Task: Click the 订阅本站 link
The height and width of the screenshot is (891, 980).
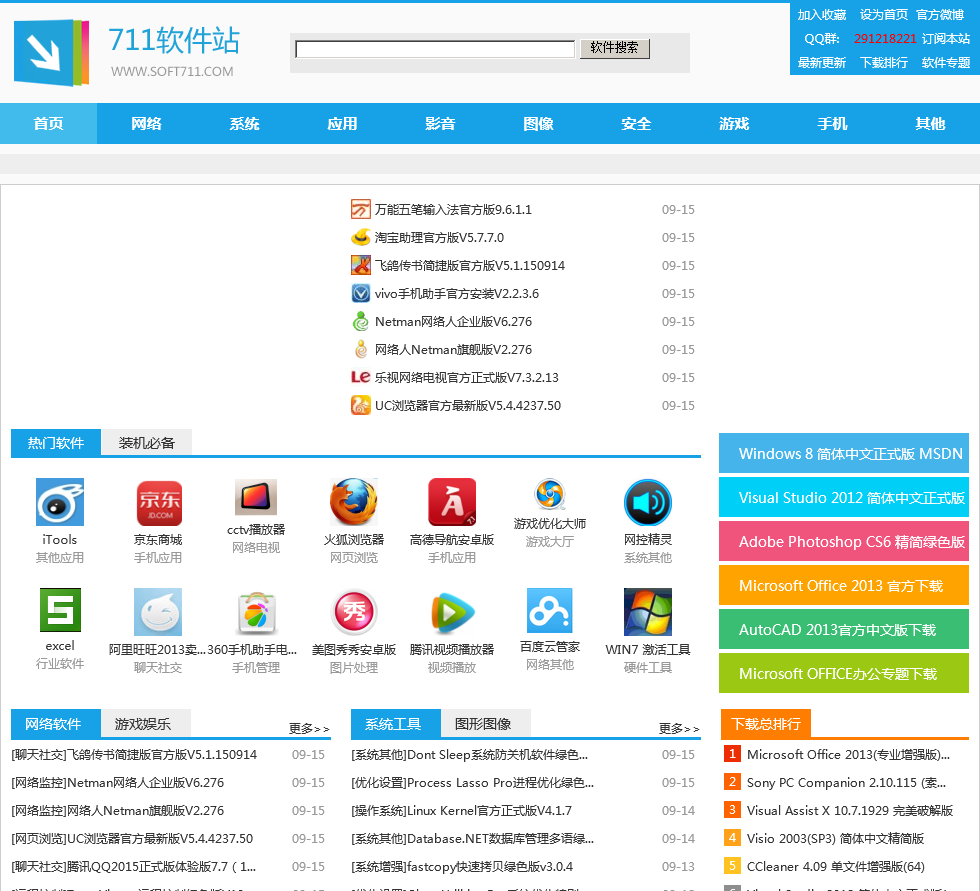Action: click(x=946, y=39)
